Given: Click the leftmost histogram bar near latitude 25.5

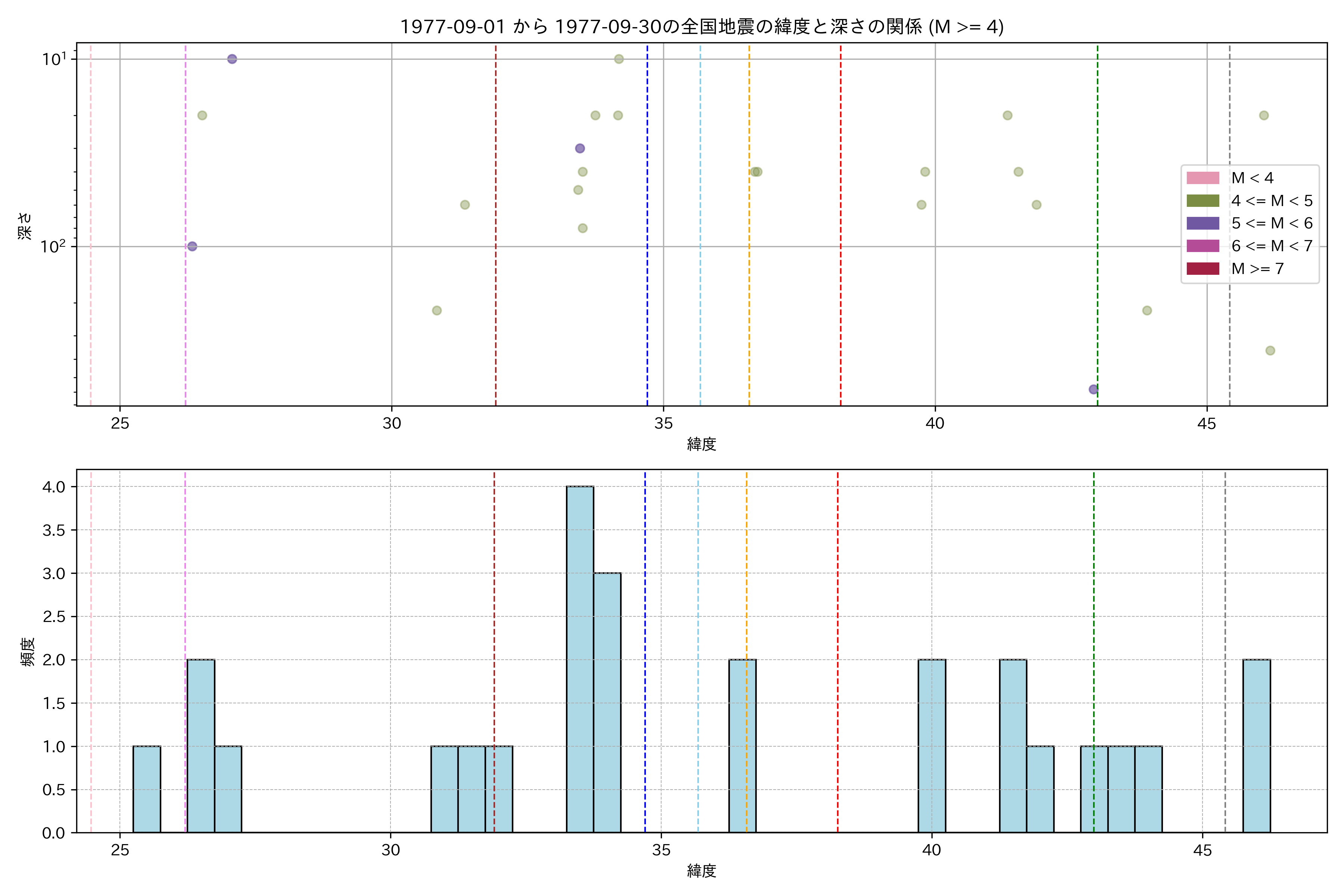Looking at the screenshot, I should tap(147, 789).
